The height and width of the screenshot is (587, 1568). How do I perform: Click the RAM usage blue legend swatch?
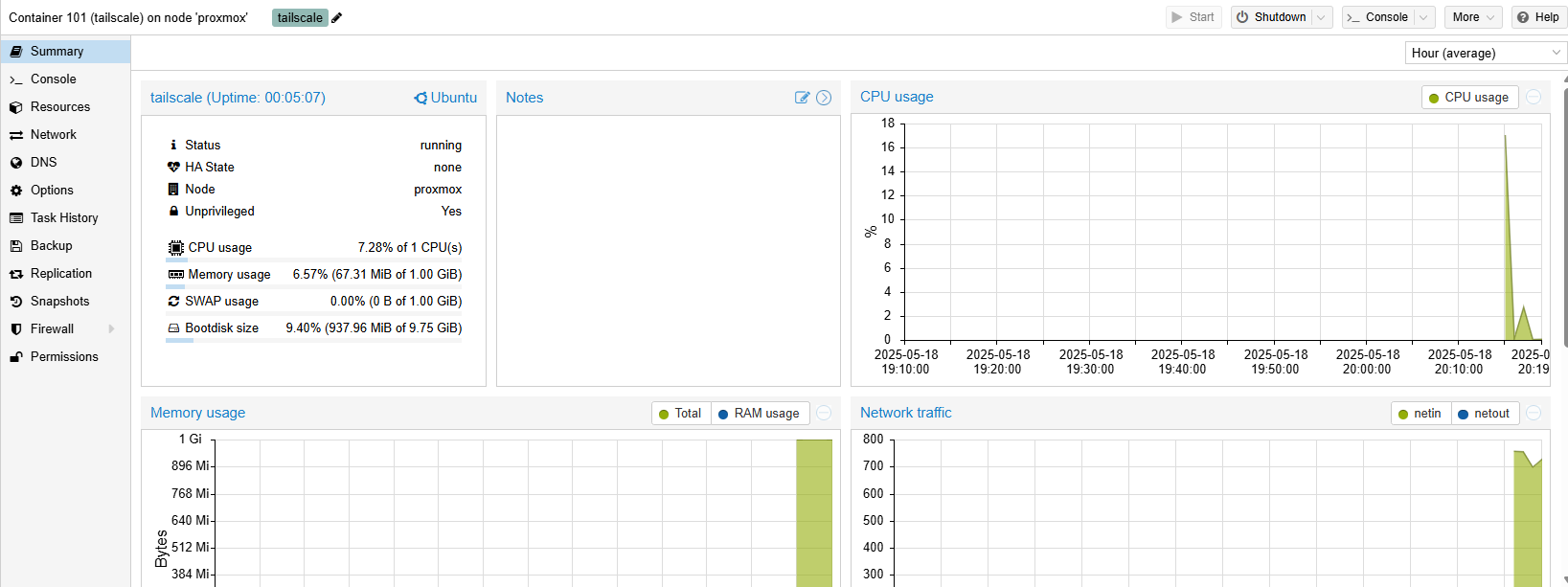click(x=724, y=414)
